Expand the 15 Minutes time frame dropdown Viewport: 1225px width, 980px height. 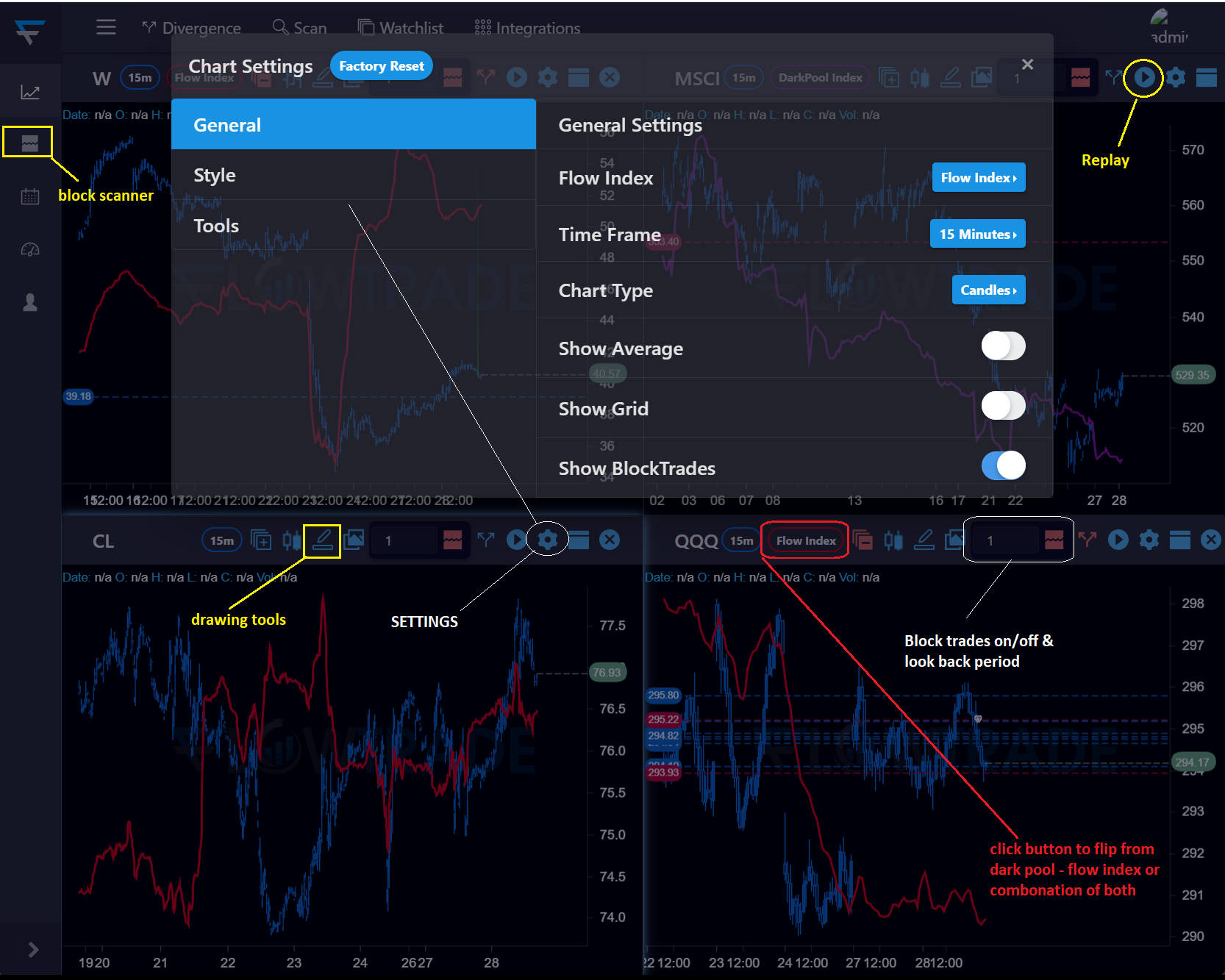[x=977, y=235]
